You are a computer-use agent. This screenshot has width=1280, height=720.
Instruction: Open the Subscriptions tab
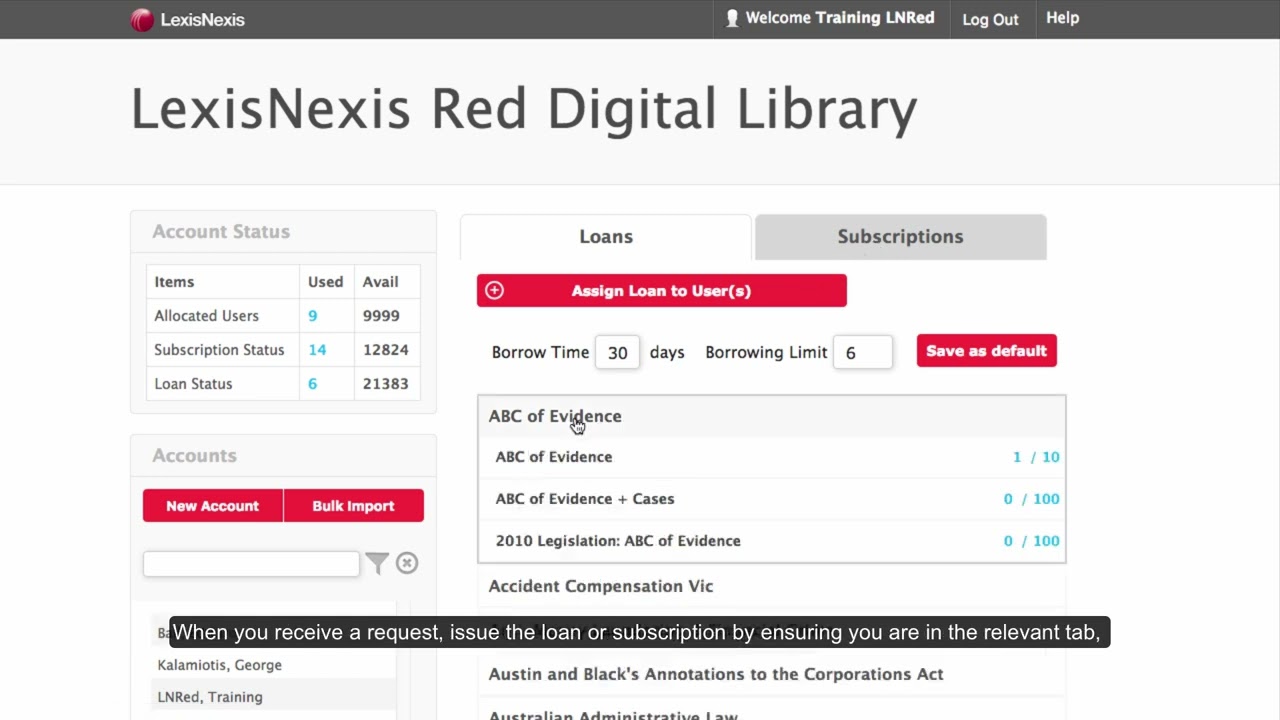click(900, 237)
